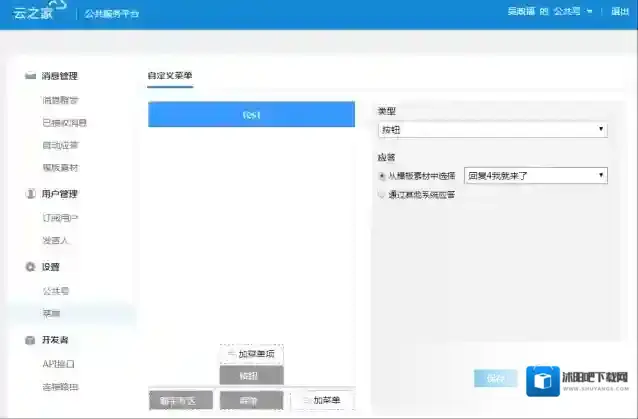Select the blue test menu item
The height and width of the screenshot is (419, 638).
pos(251,115)
